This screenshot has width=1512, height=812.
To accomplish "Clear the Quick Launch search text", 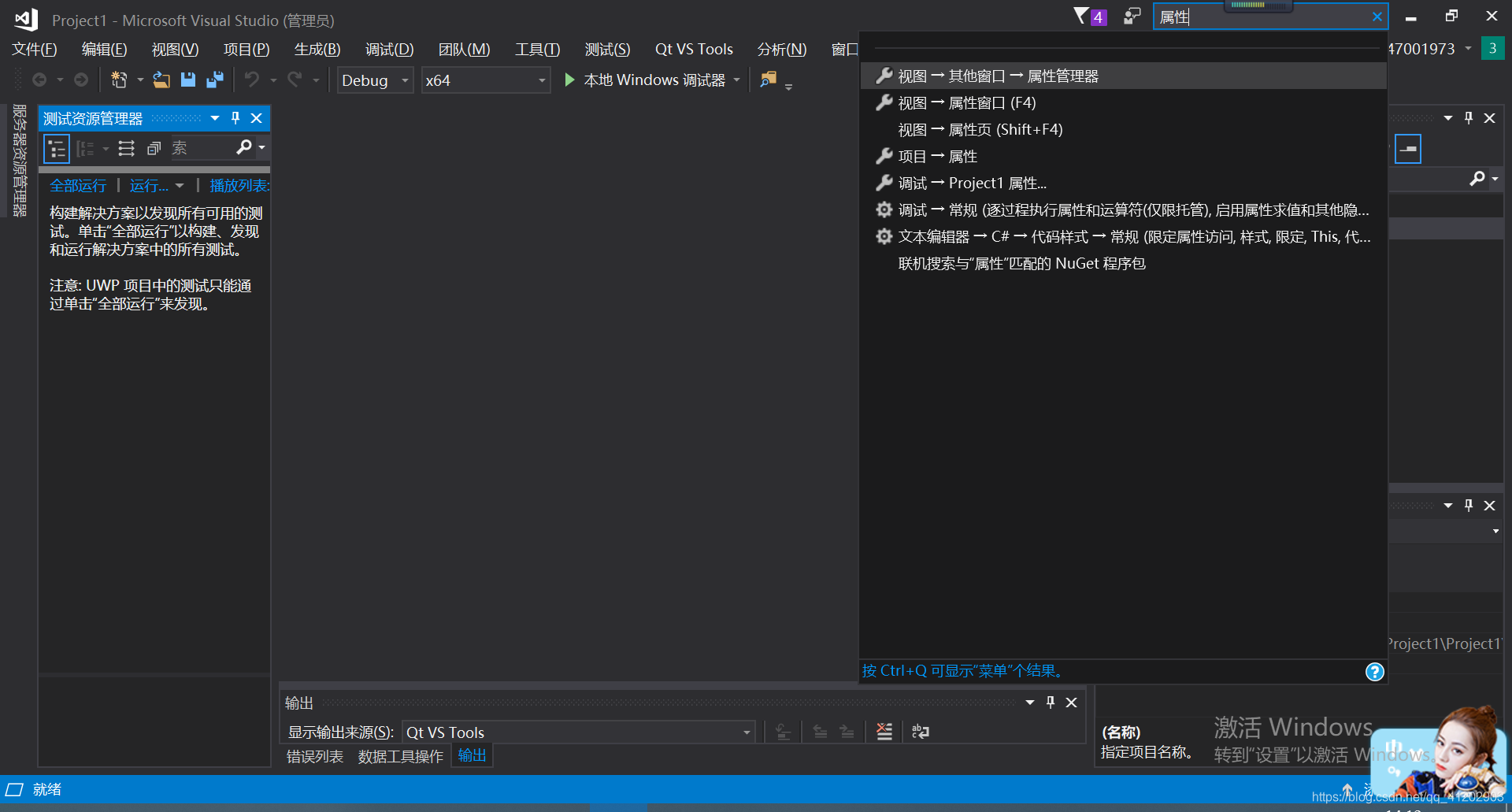I will 1377,17.
